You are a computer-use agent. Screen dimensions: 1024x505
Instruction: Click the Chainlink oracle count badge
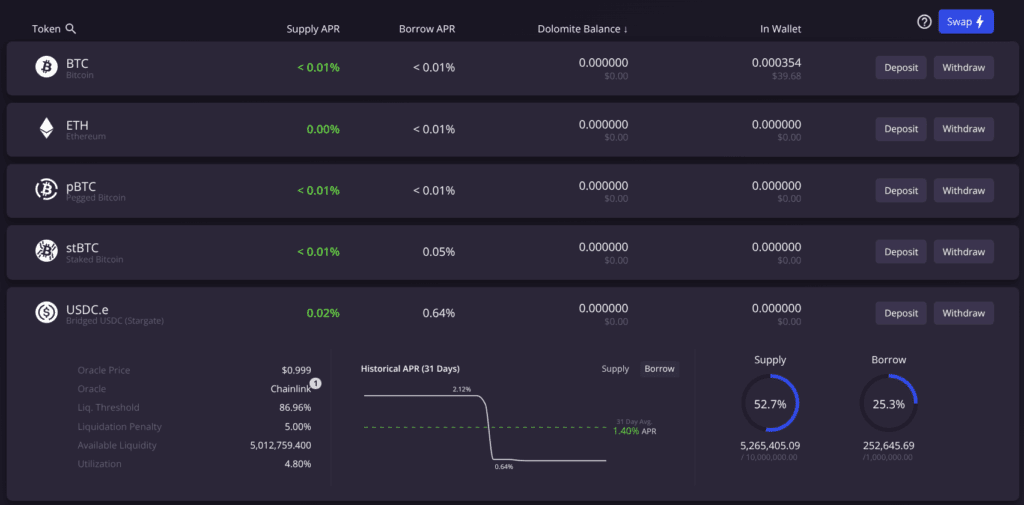pyautogui.click(x=315, y=383)
